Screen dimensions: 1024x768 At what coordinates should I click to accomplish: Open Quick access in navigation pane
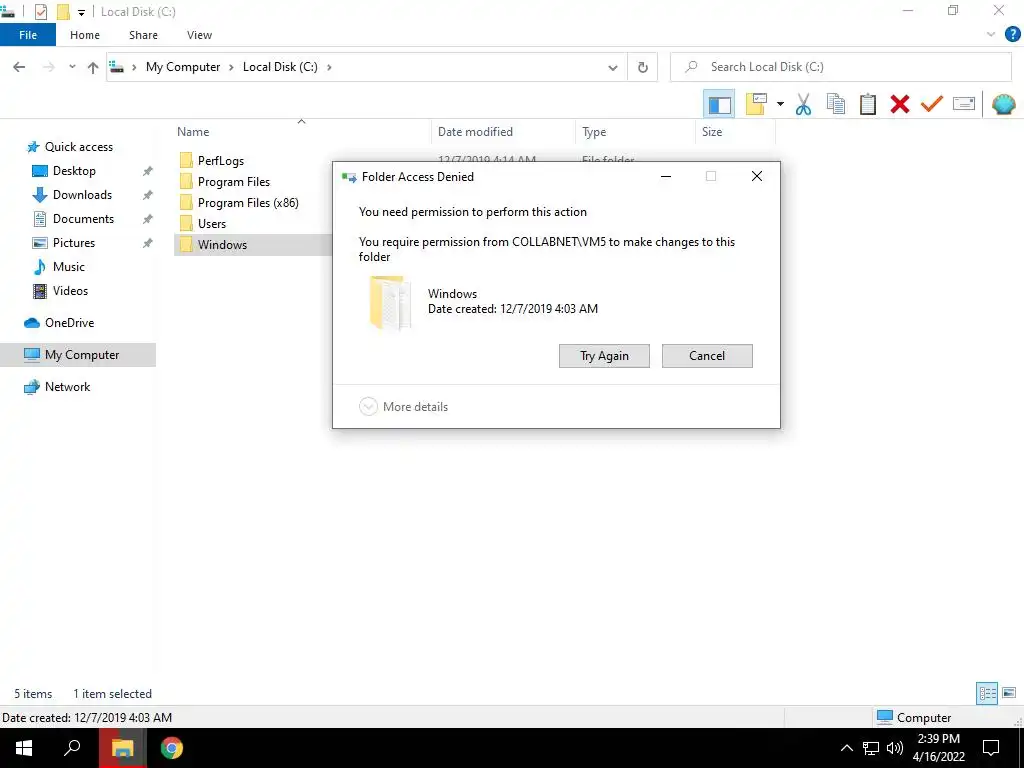(78, 147)
